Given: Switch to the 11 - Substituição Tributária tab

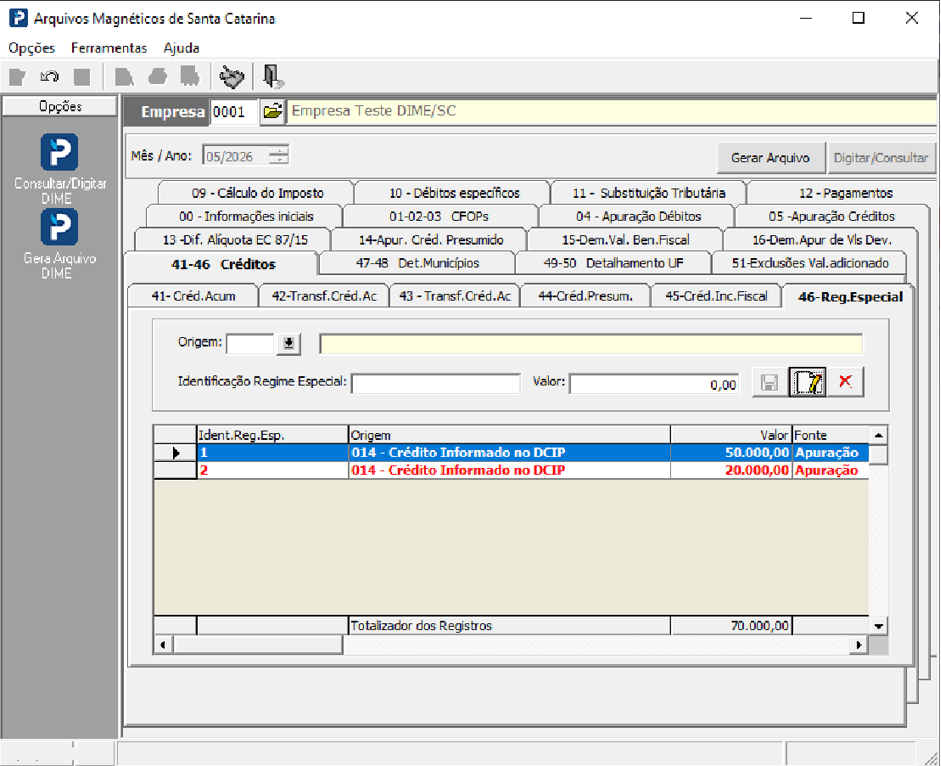Looking at the screenshot, I should tap(649, 193).
